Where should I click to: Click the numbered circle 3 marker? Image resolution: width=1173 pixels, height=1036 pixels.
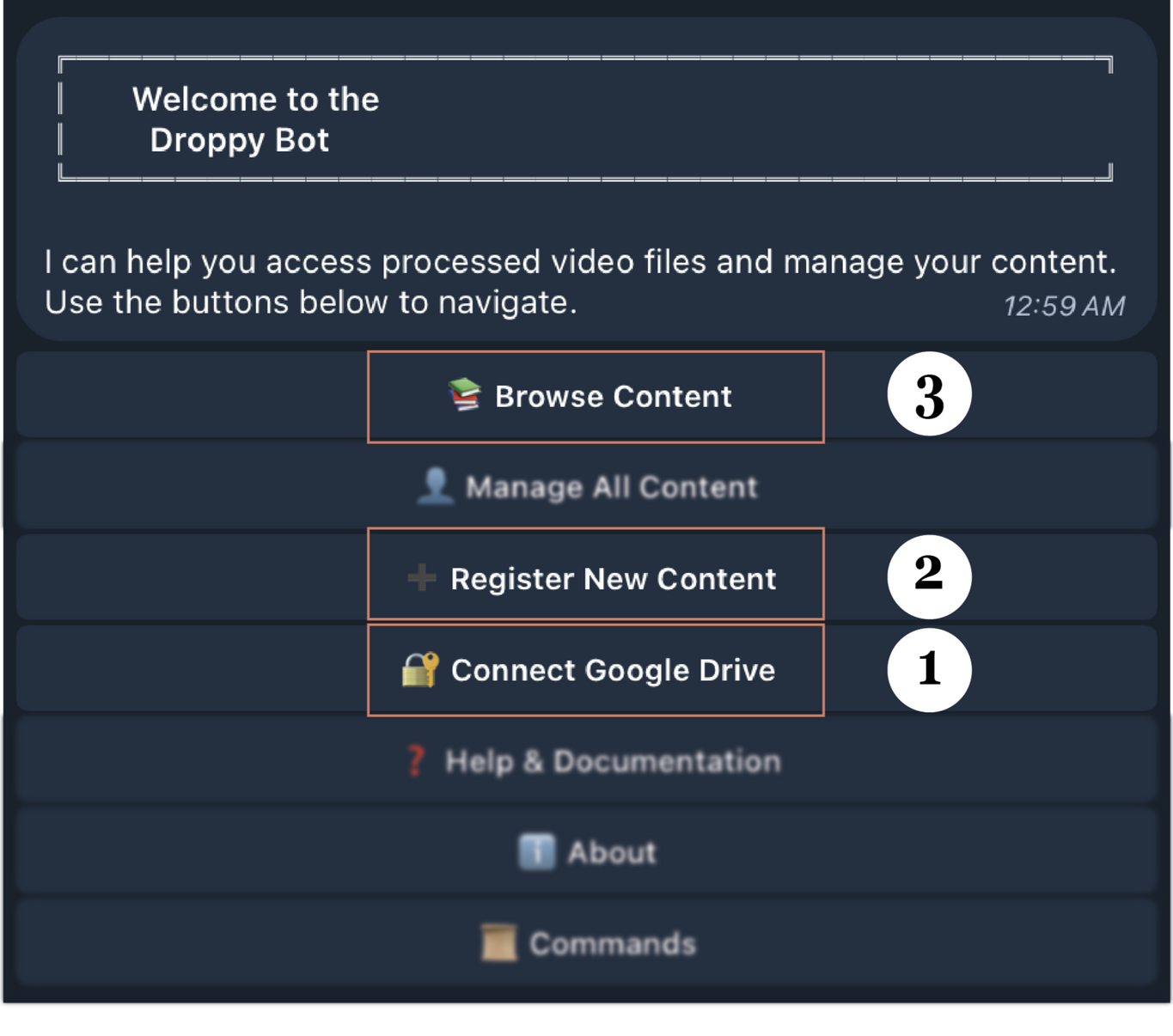pyautogui.click(x=929, y=394)
